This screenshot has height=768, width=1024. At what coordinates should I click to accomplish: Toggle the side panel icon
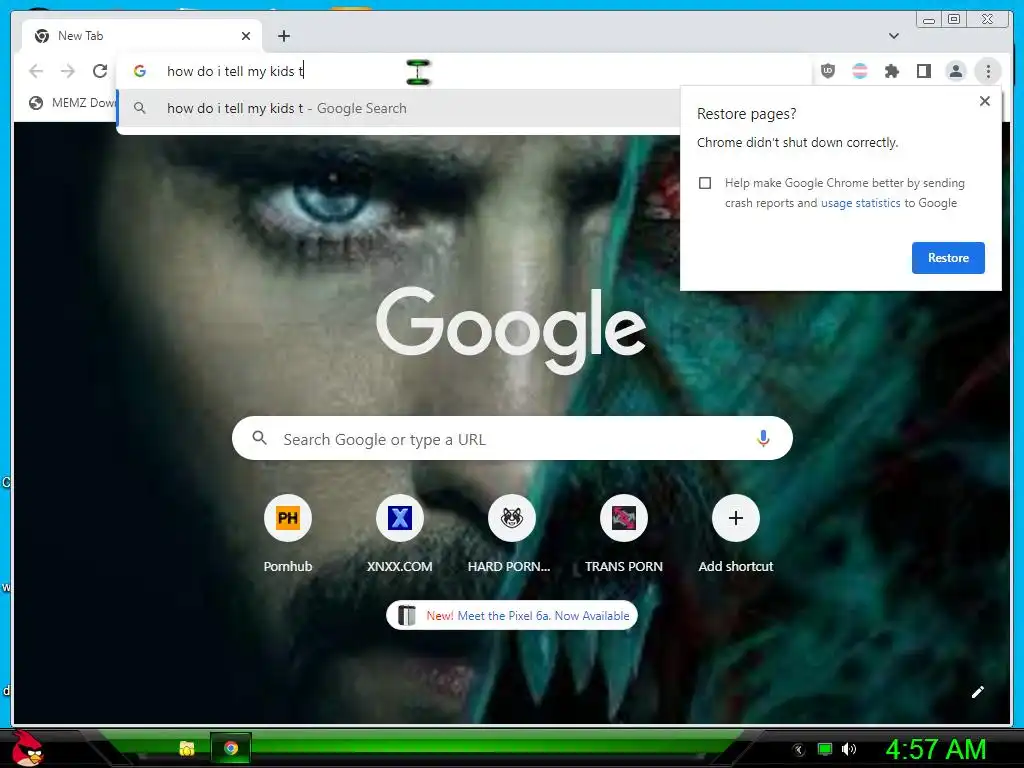[924, 71]
